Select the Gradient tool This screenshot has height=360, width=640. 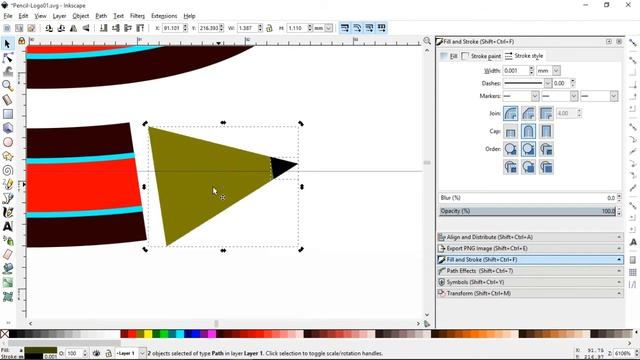[7, 282]
